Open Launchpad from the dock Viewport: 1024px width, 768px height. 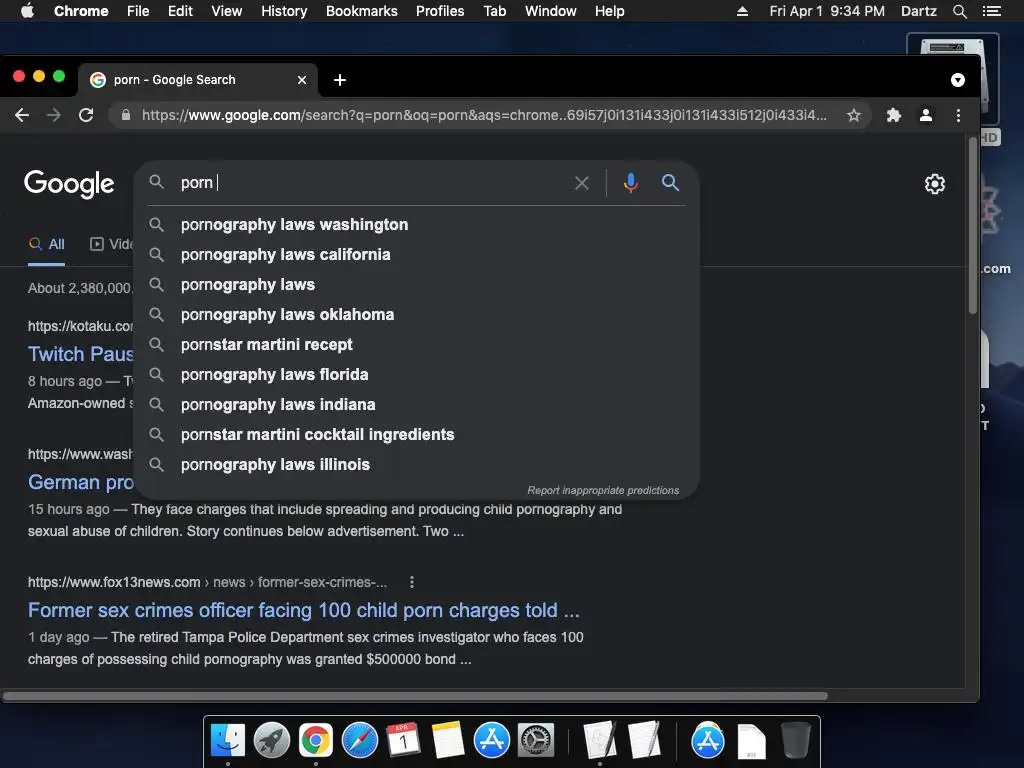(x=272, y=741)
